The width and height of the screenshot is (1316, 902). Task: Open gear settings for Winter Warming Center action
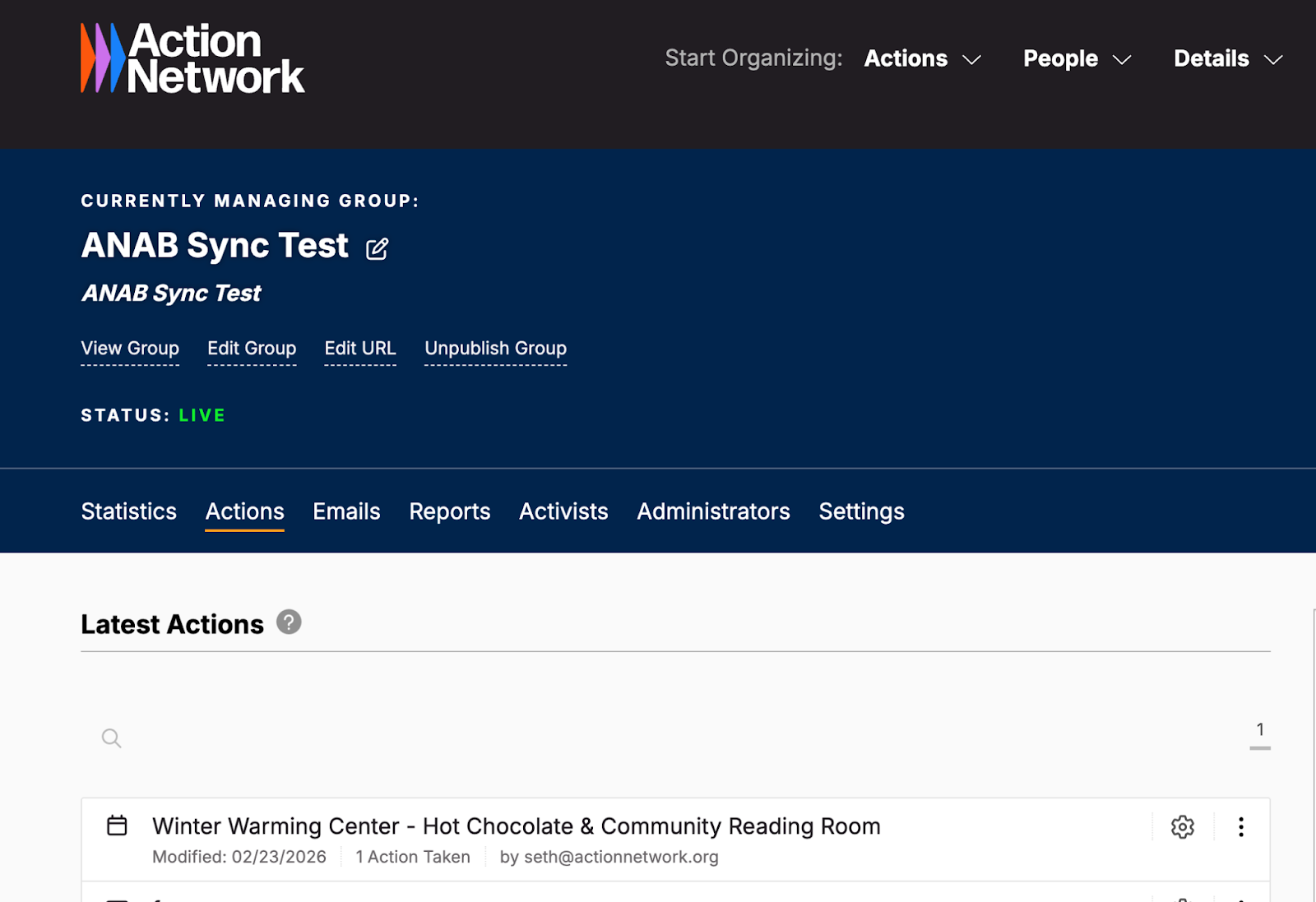click(1182, 826)
